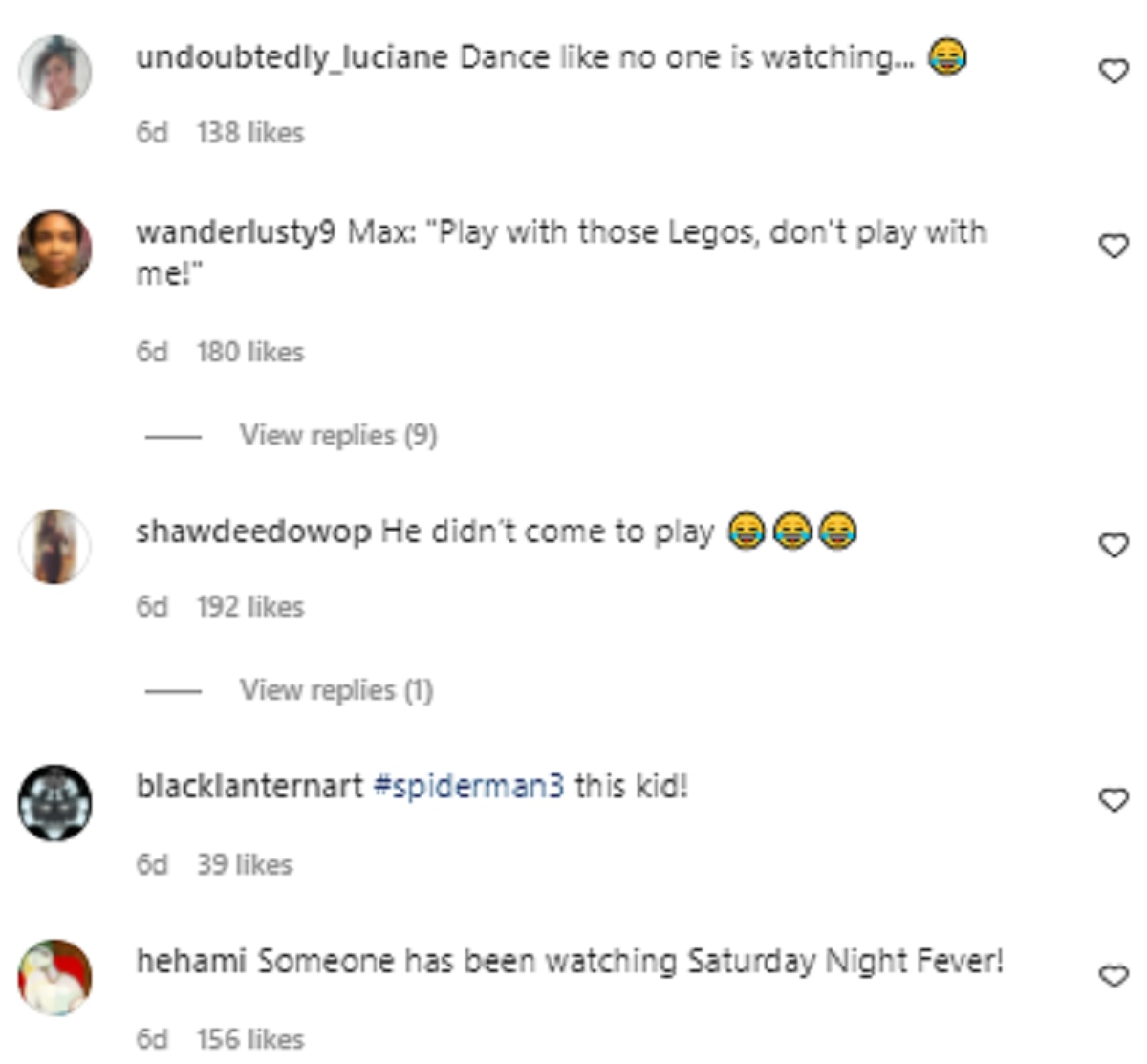Screen dimensions: 1147x1064
Task: Open undoubtedly_luciane's profile picture
Action: pyautogui.click(x=55, y=73)
